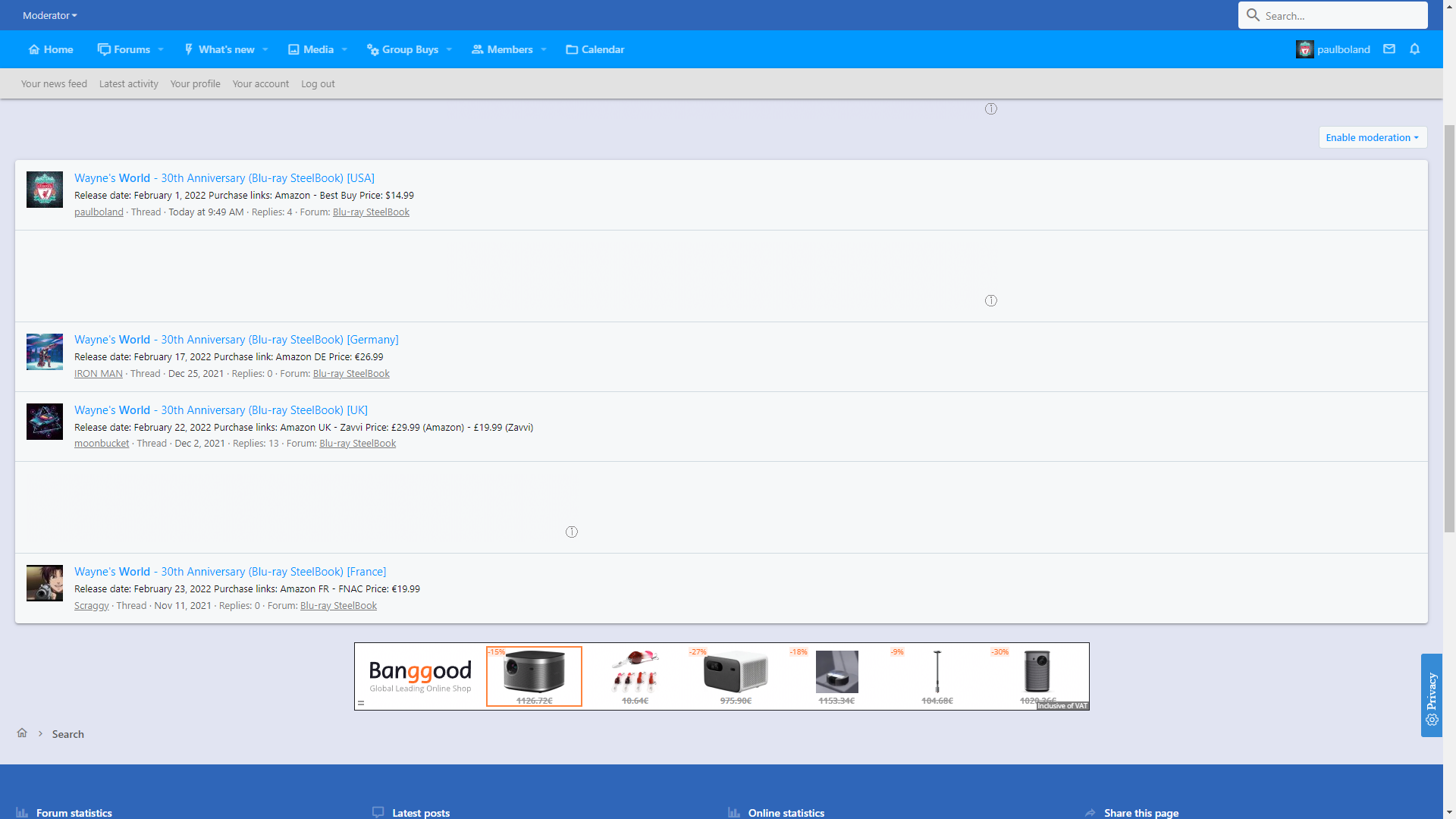Image resolution: width=1456 pixels, height=819 pixels.
Task: Expand the Media dropdown arrow
Action: click(345, 49)
